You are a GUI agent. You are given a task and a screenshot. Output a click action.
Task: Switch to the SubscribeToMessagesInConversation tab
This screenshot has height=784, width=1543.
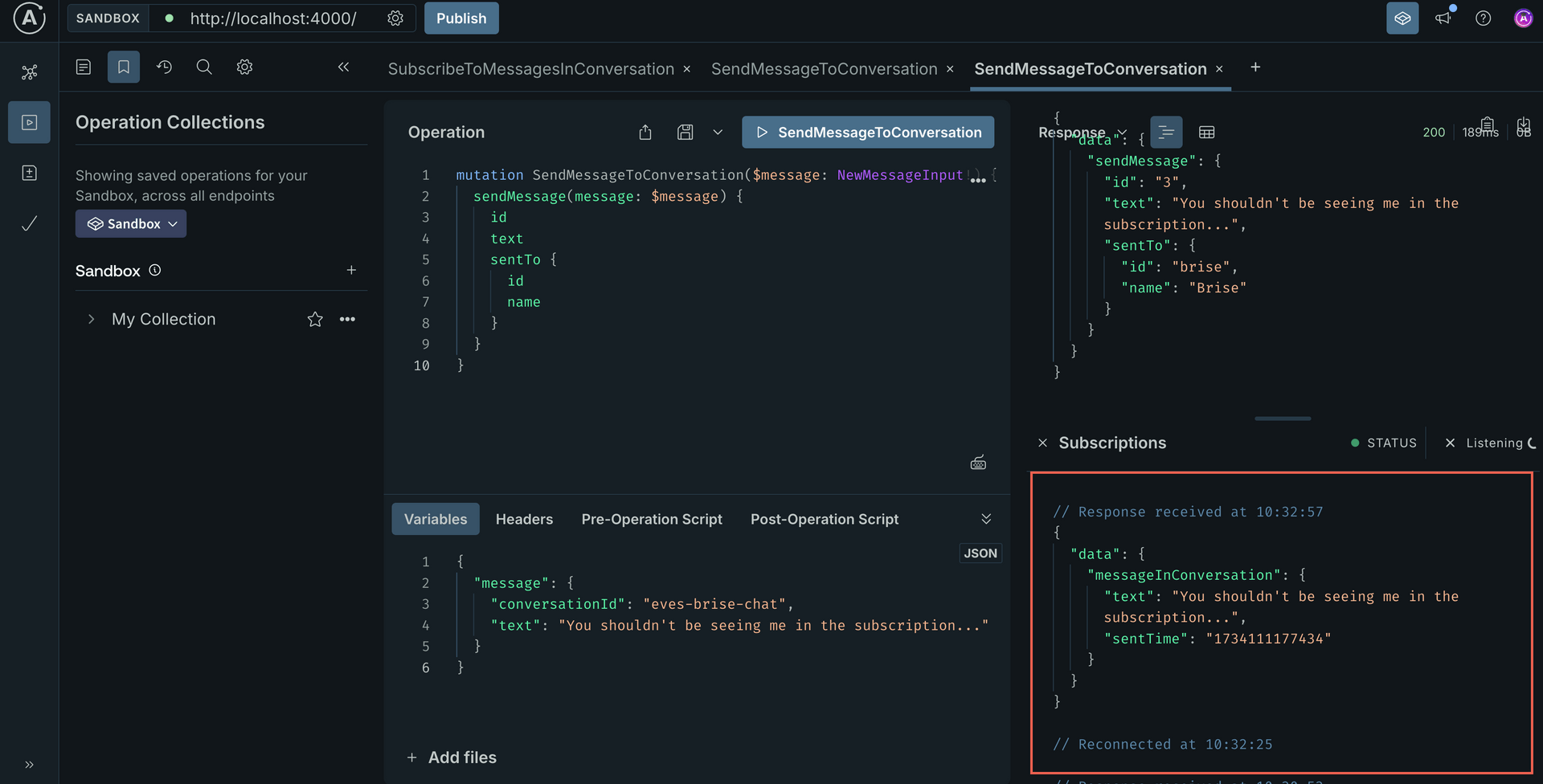point(530,69)
